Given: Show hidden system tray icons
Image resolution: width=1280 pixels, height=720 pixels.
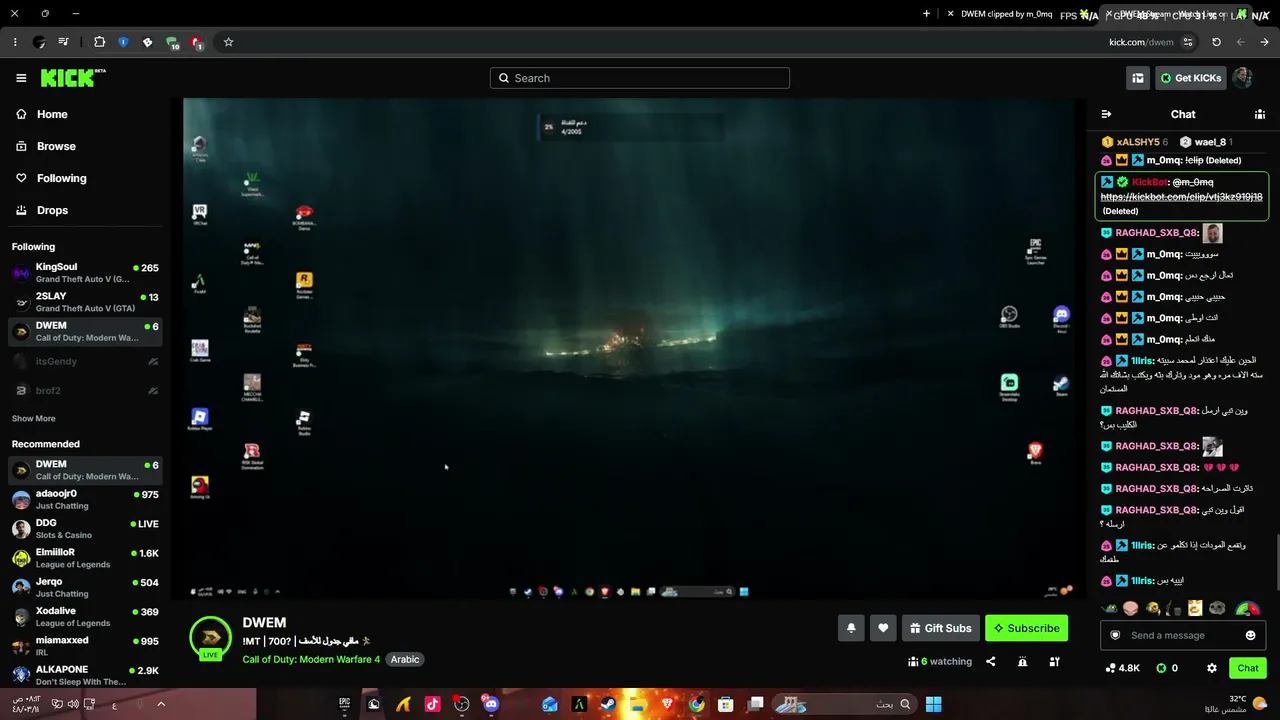Looking at the screenshot, I should (x=161, y=704).
